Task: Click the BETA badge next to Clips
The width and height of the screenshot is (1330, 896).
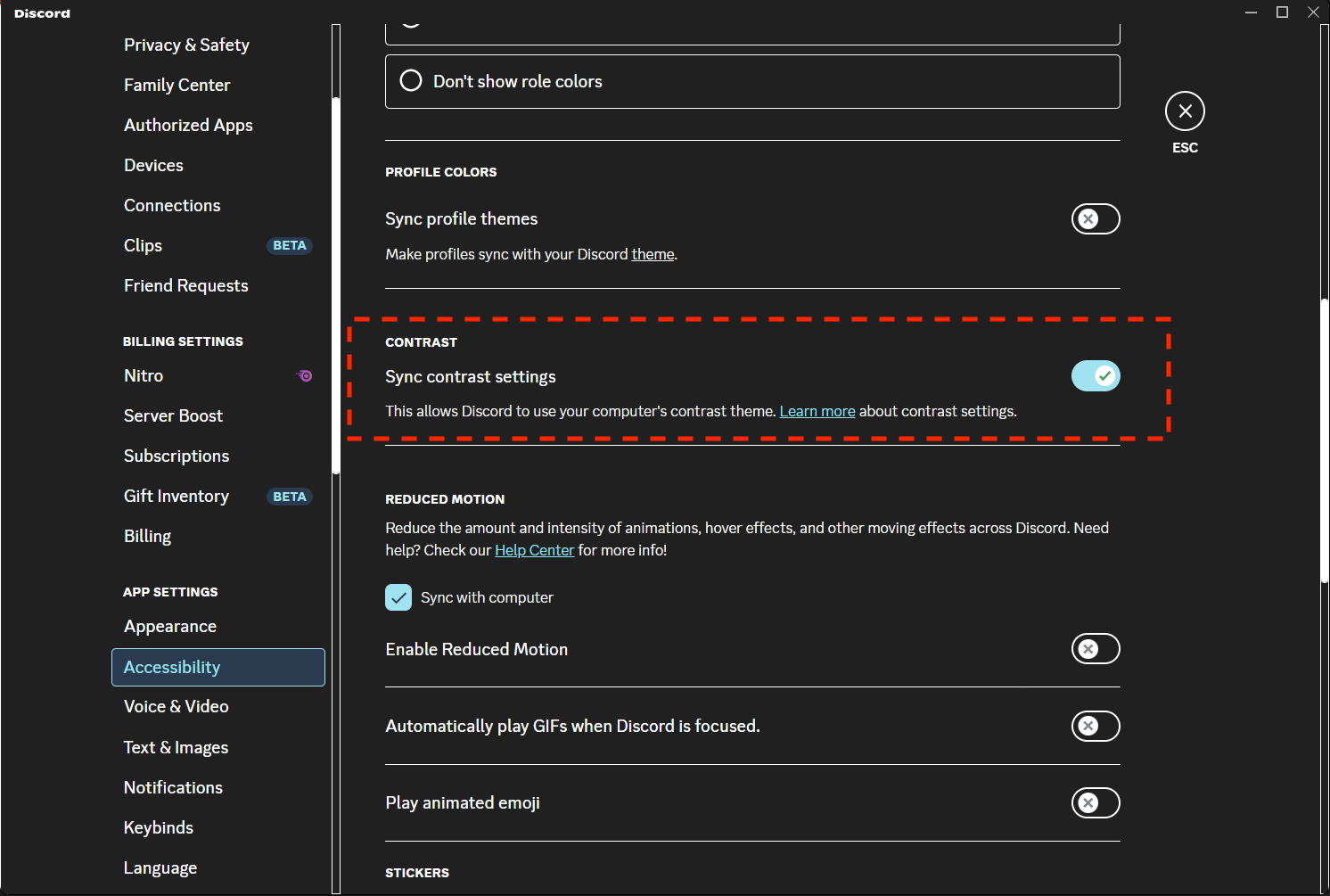Action: pos(290,246)
